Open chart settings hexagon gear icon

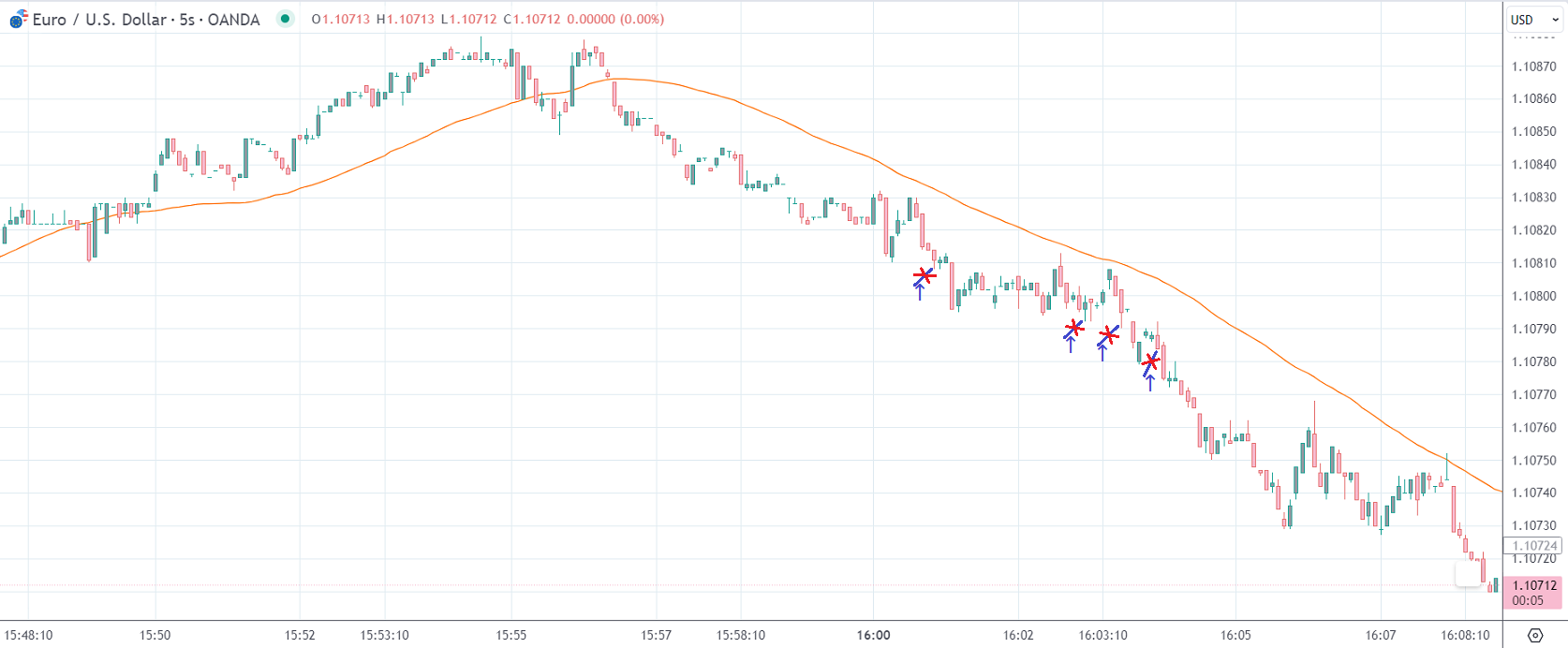click(1535, 635)
